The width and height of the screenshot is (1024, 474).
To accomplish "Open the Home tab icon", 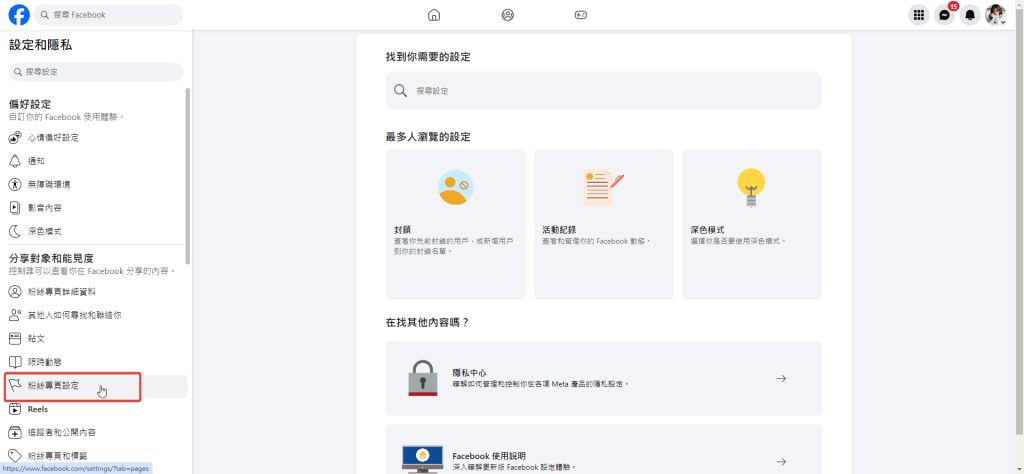I will 434,15.
